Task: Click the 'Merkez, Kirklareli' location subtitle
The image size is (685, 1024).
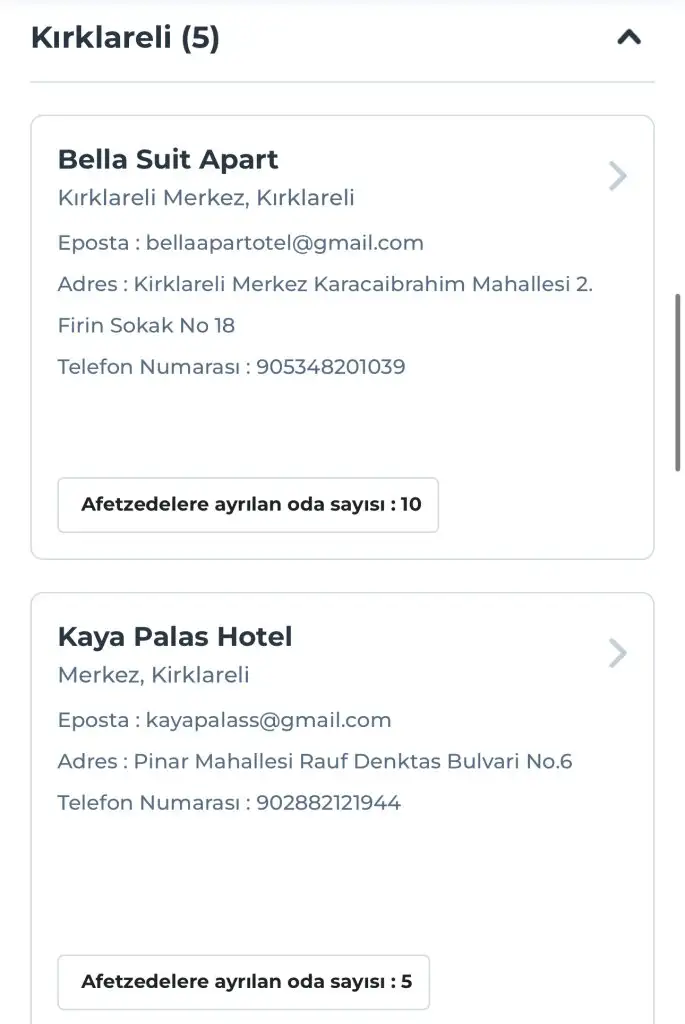Action: coord(153,675)
